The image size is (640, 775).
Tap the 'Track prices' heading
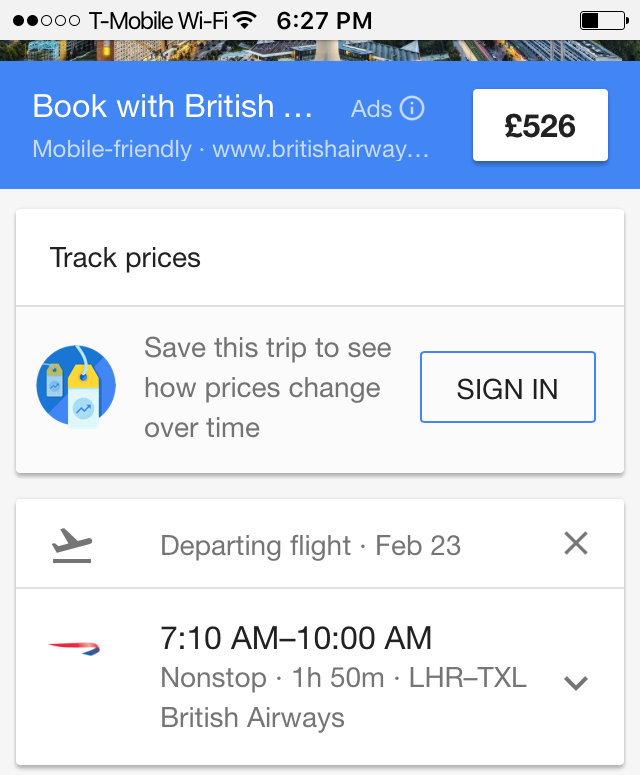pos(125,258)
